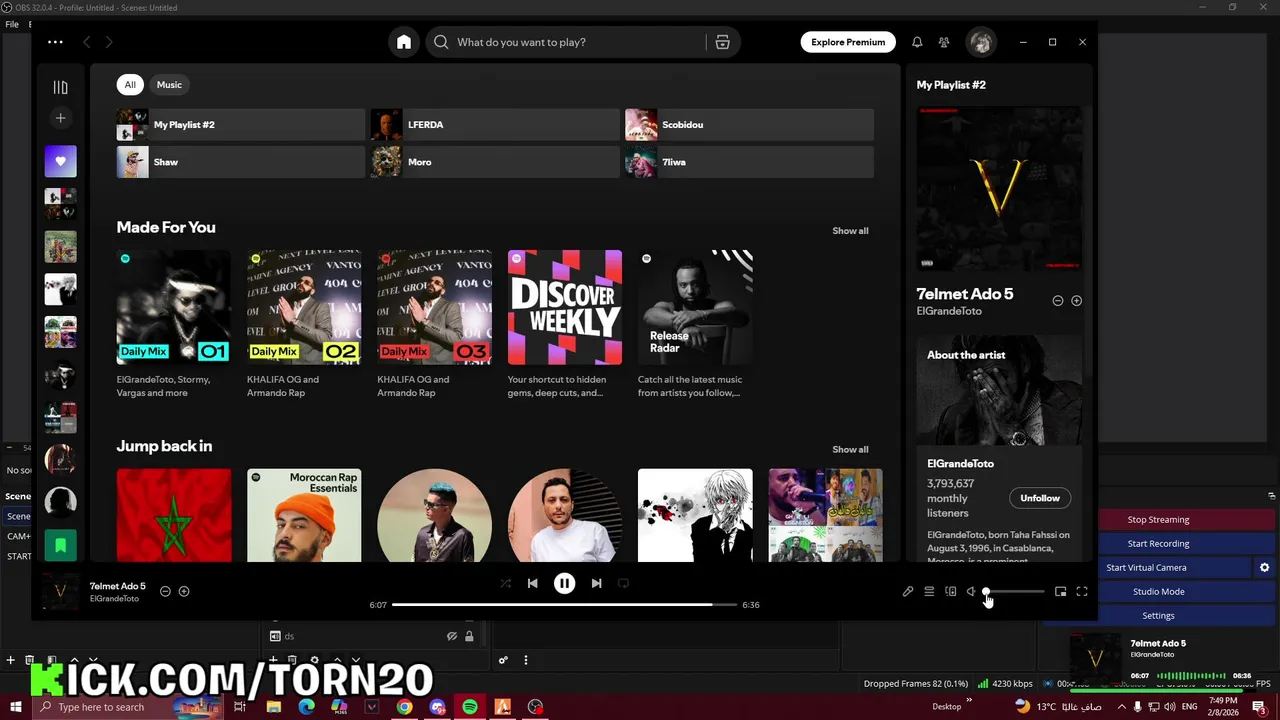Open the LFERDA shortcut tile

(495, 125)
